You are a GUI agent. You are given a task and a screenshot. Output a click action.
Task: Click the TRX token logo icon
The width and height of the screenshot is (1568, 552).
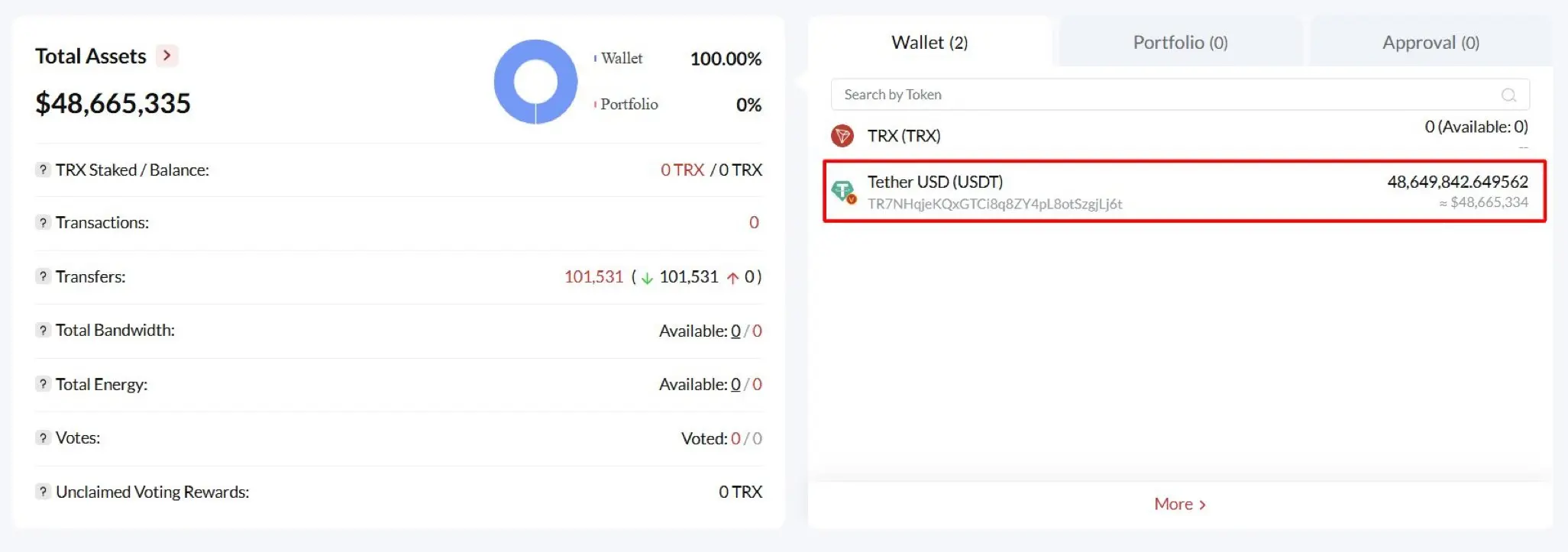(x=842, y=136)
